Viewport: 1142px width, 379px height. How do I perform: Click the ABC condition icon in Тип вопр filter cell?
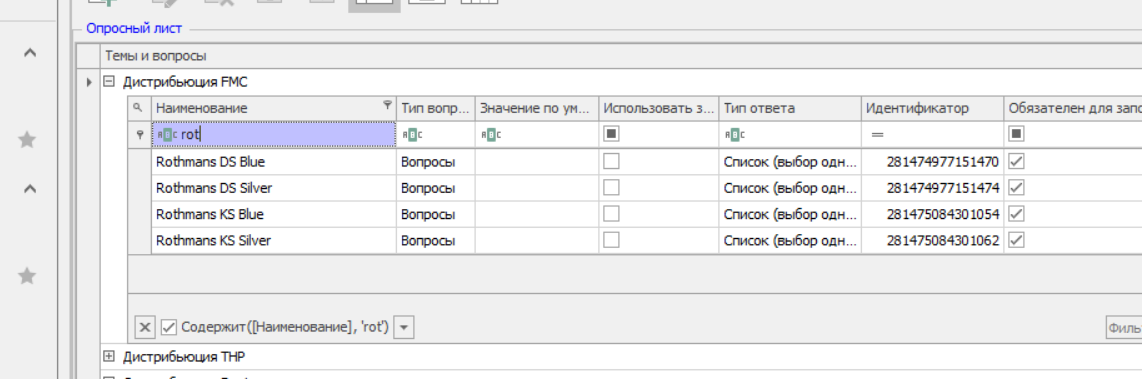[411, 134]
